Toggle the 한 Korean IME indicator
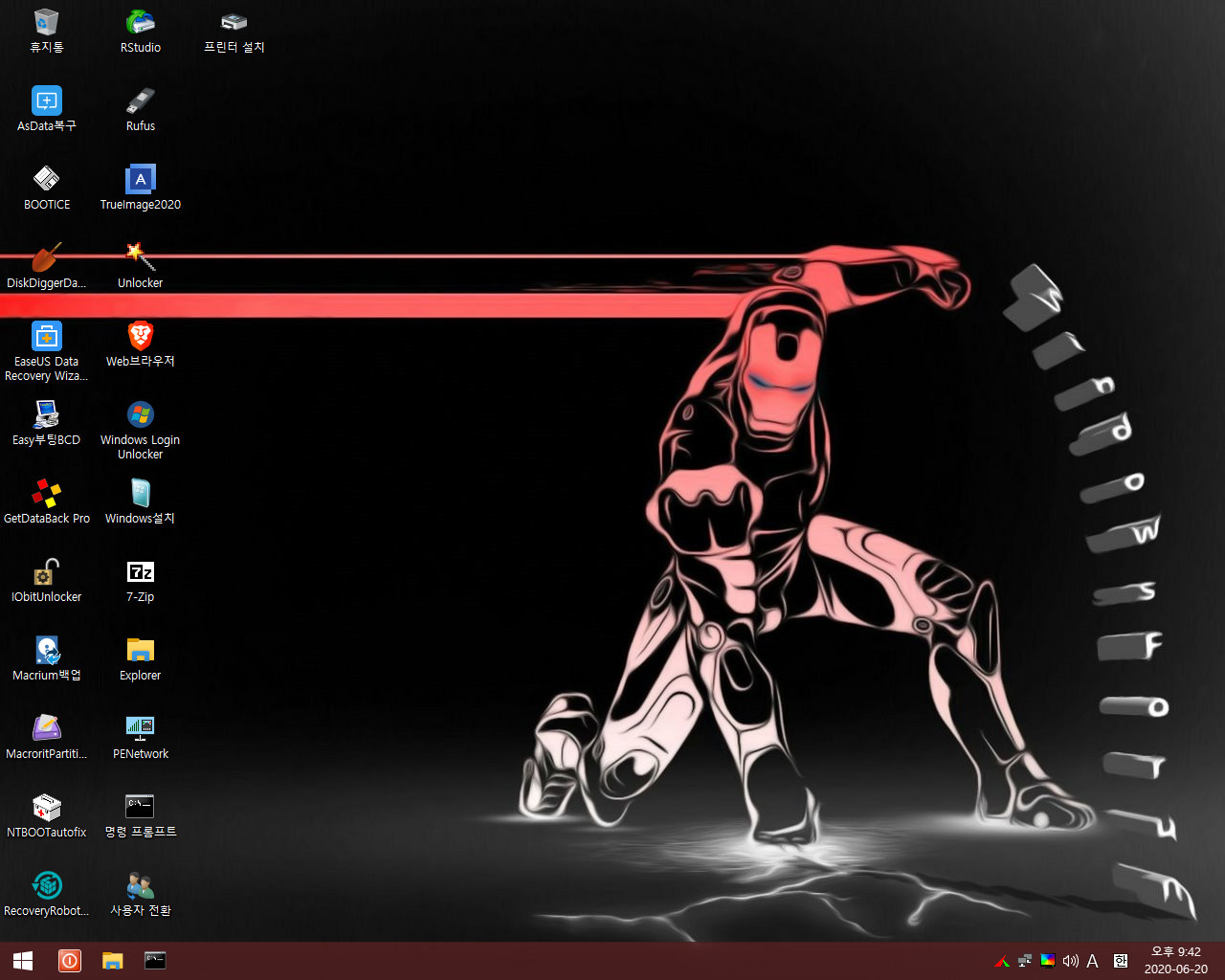This screenshot has width=1225, height=980. click(x=1121, y=961)
